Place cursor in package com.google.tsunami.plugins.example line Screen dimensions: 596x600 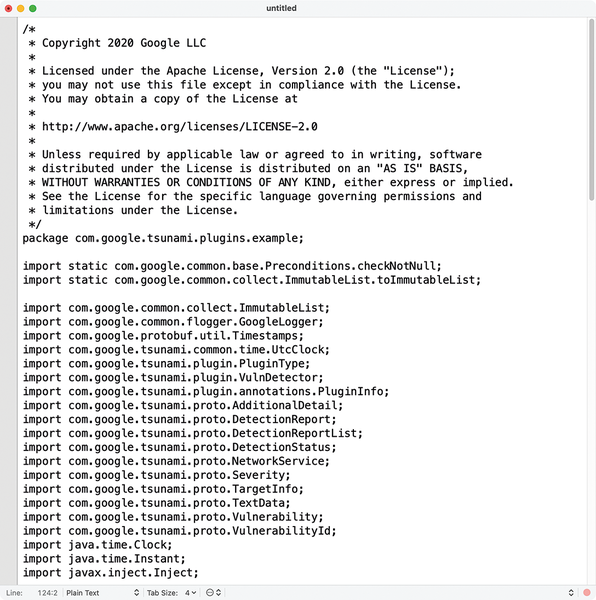pyautogui.click(x=163, y=238)
